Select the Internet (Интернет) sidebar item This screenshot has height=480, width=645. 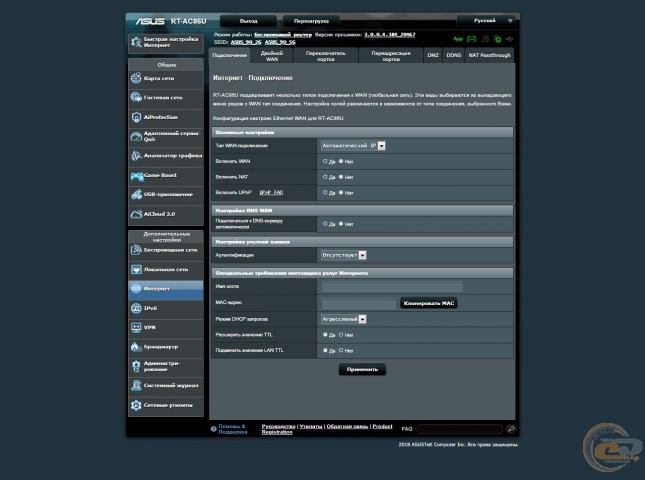click(166, 289)
